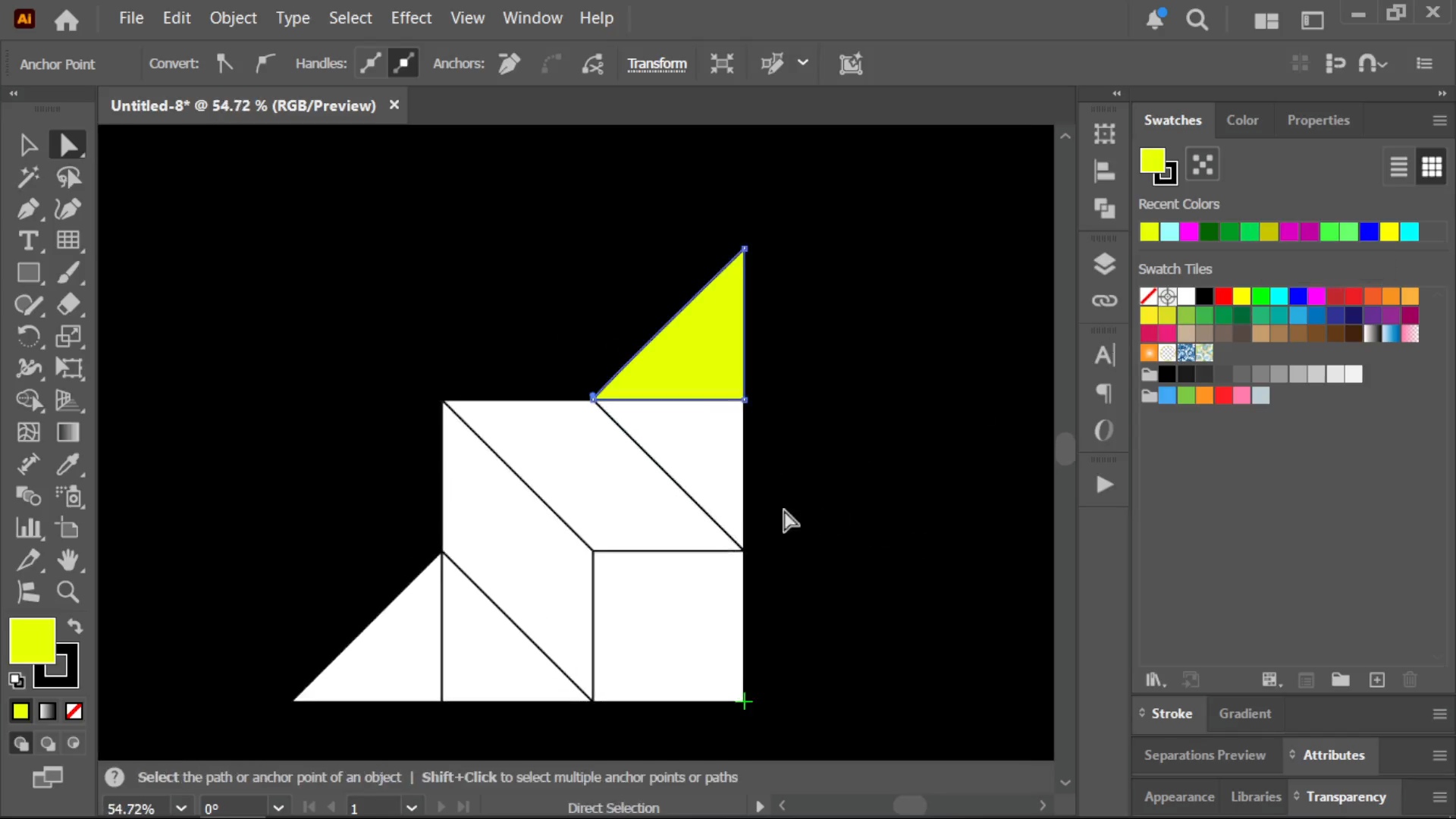Switch to the Gradient panel tab

coord(1244,714)
